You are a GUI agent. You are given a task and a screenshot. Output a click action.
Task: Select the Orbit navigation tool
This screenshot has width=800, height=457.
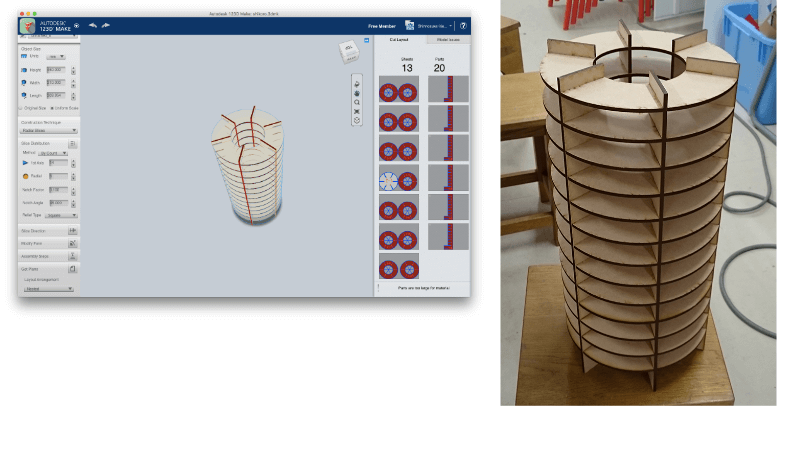pos(357,84)
